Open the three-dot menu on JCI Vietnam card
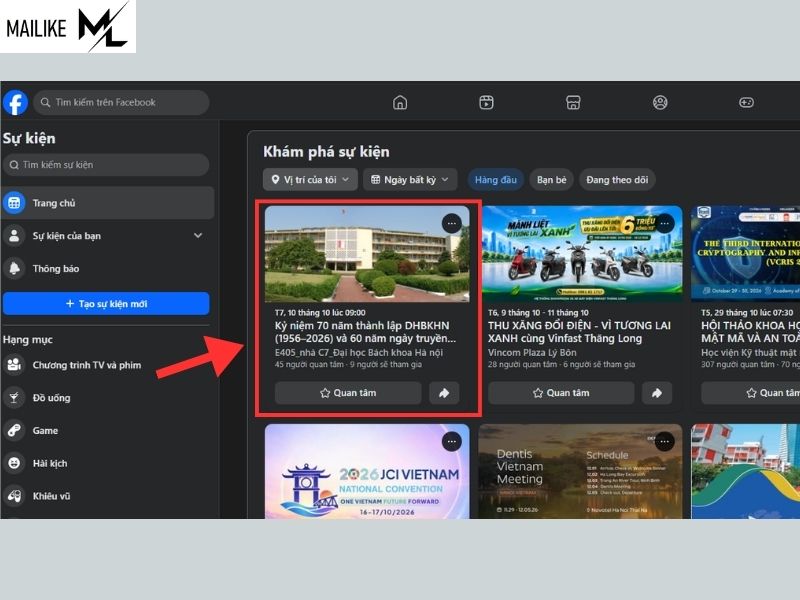 point(452,442)
